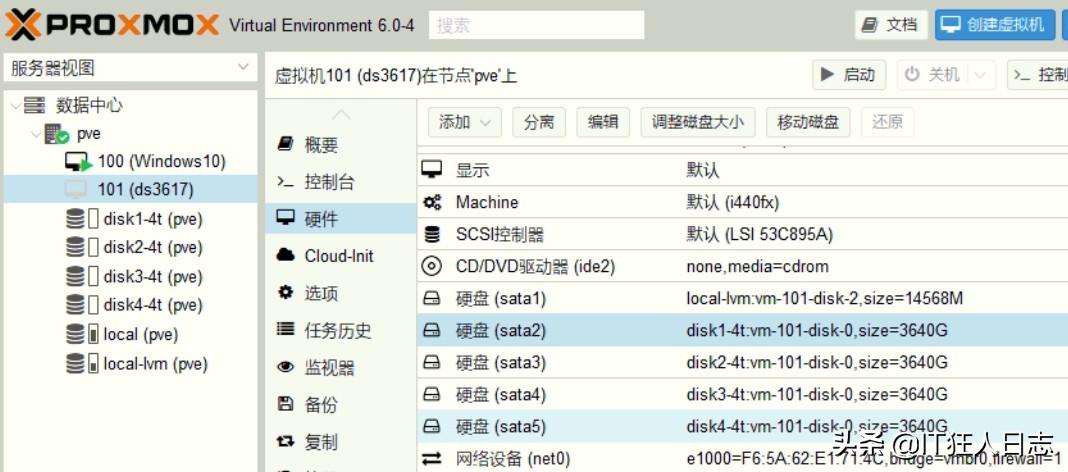This screenshot has width=1068, height=472.
Task: Click the search input field
Action: pos(536,25)
